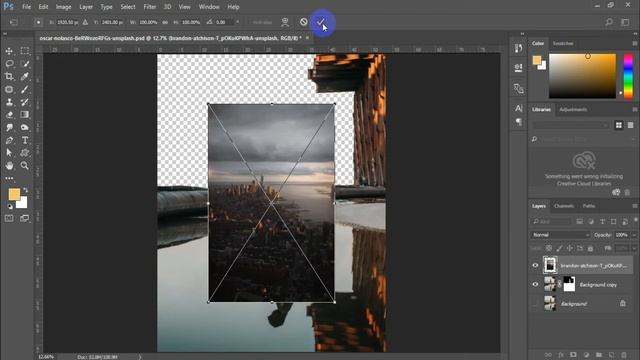Select the Rectangular Marquee tool

pyautogui.click(x=25, y=51)
